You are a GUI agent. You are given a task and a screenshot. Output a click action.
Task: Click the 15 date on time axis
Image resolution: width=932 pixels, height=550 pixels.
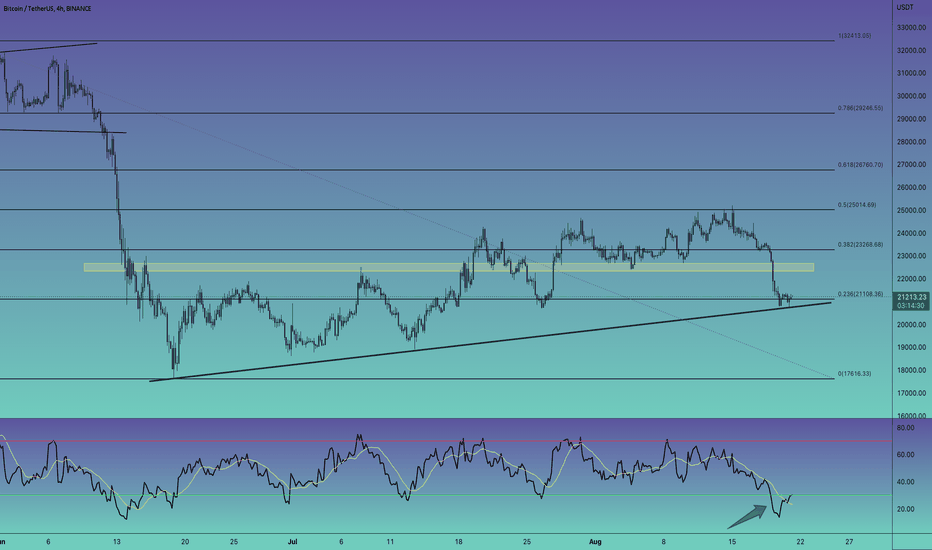click(732, 542)
